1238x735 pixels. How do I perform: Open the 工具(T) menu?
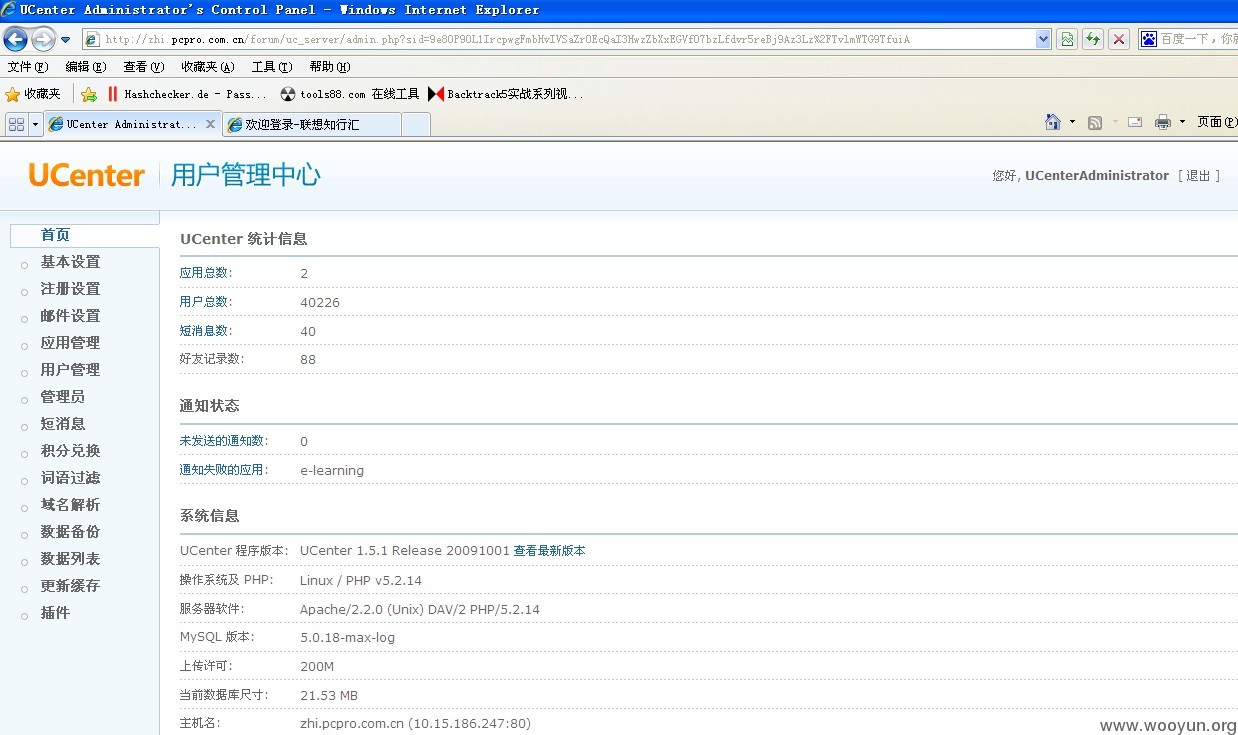pos(272,67)
